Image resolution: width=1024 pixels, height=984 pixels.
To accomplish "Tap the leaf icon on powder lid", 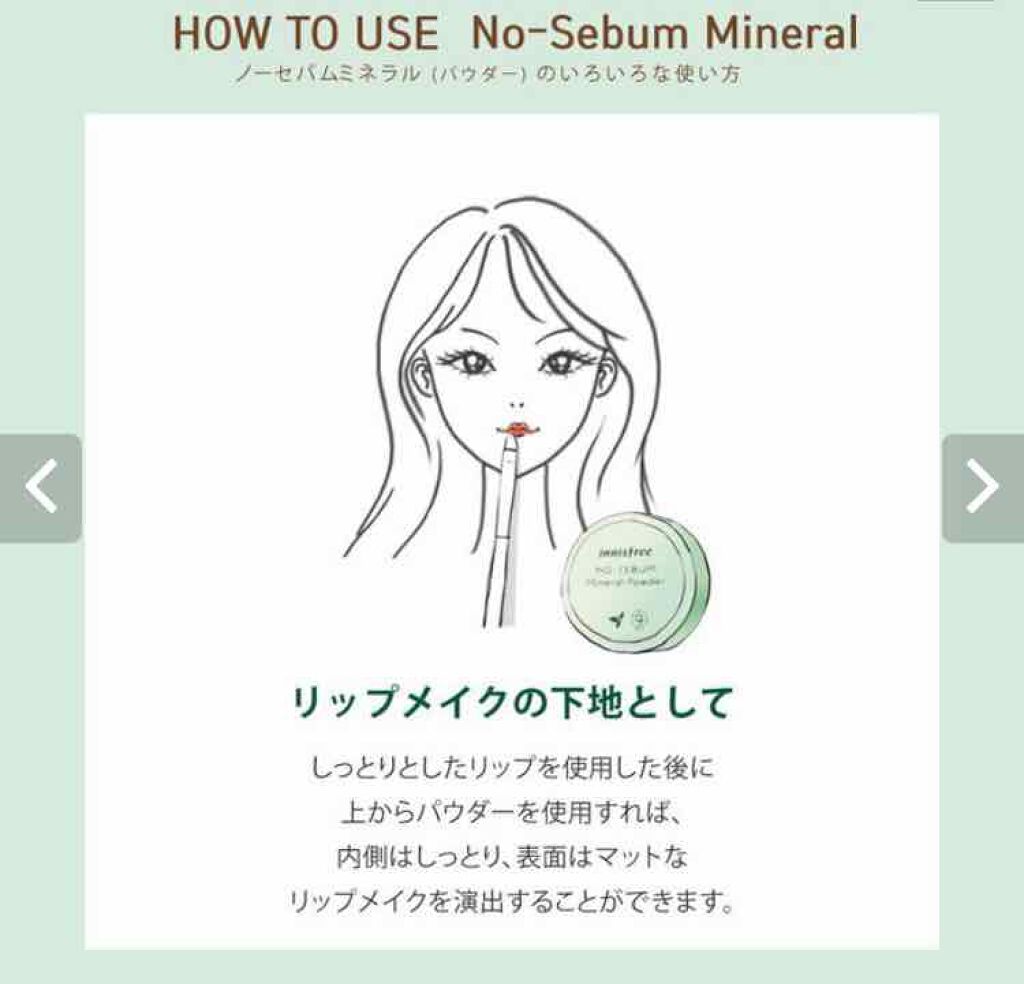I will click(615, 619).
